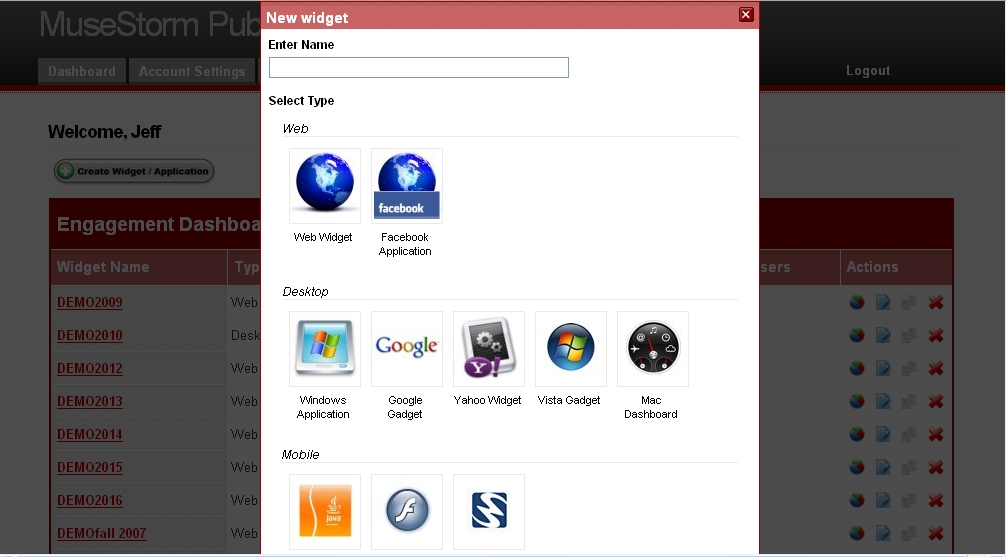Open the Dashboard tab
This screenshot has height=557, width=1006.
click(x=82, y=71)
